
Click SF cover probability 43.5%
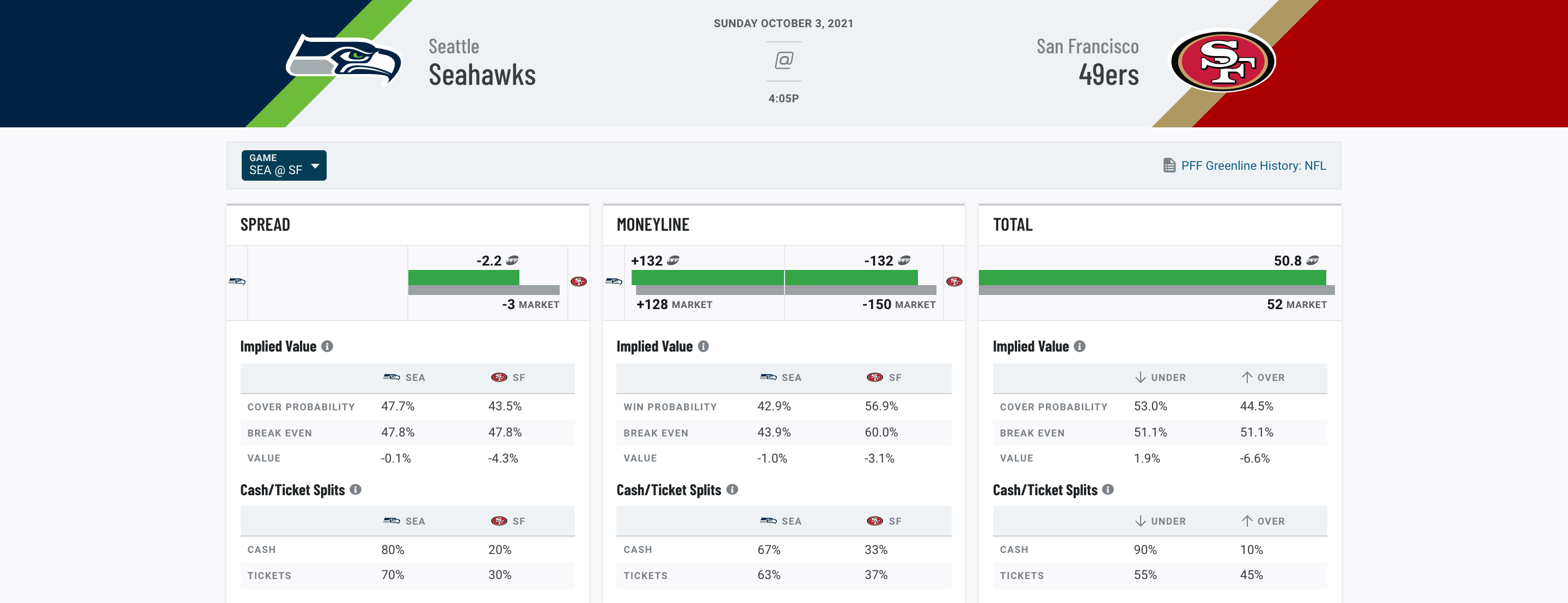(x=505, y=406)
